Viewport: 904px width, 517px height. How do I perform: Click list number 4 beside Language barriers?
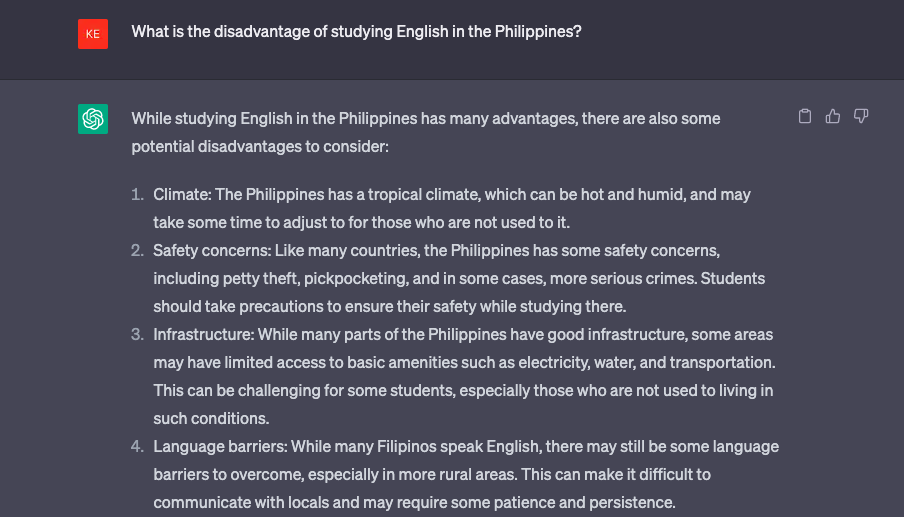pos(137,447)
